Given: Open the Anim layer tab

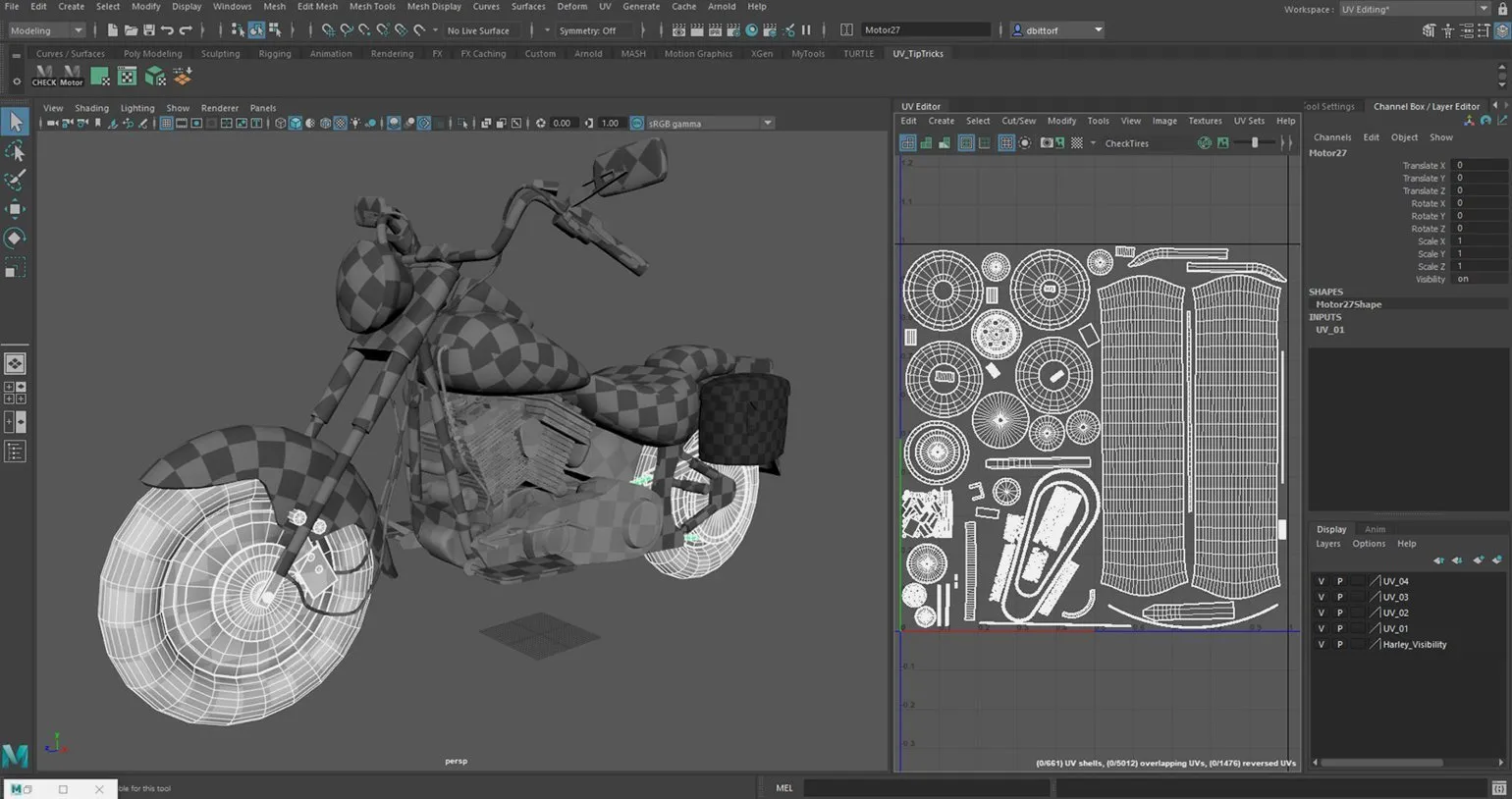Looking at the screenshot, I should pyautogui.click(x=1375, y=529).
